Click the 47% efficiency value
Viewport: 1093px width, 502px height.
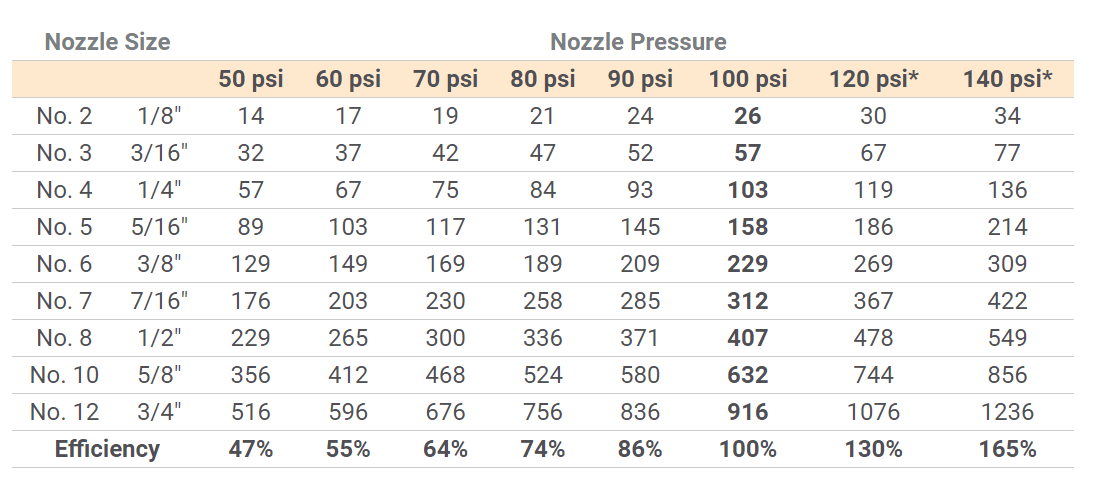[x=252, y=449]
